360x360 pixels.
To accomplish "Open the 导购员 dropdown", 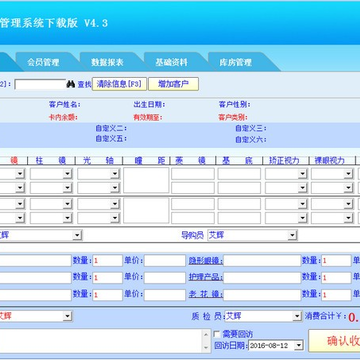I will [292, 235].
